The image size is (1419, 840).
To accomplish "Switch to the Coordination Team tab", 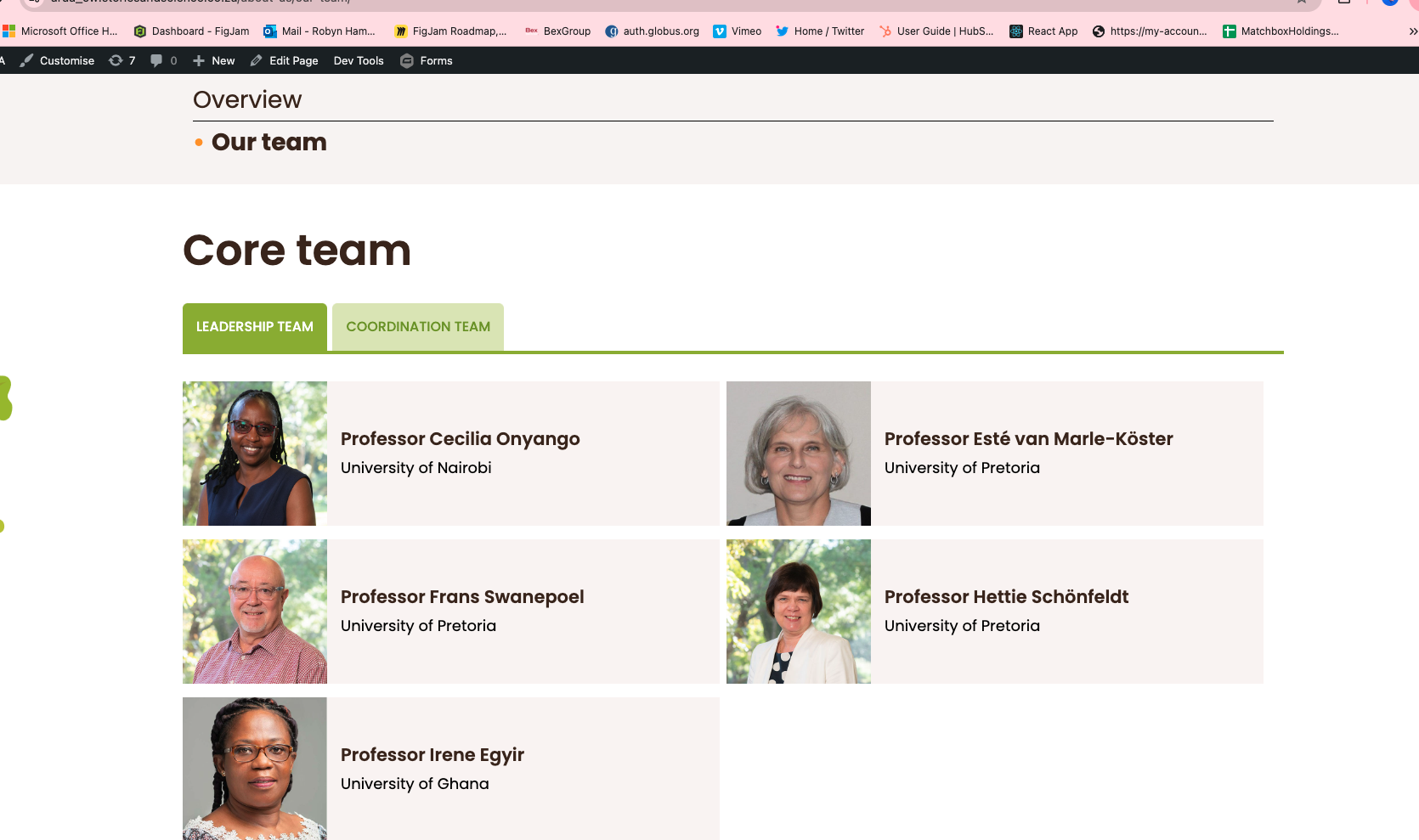I will tap(418, 327).
